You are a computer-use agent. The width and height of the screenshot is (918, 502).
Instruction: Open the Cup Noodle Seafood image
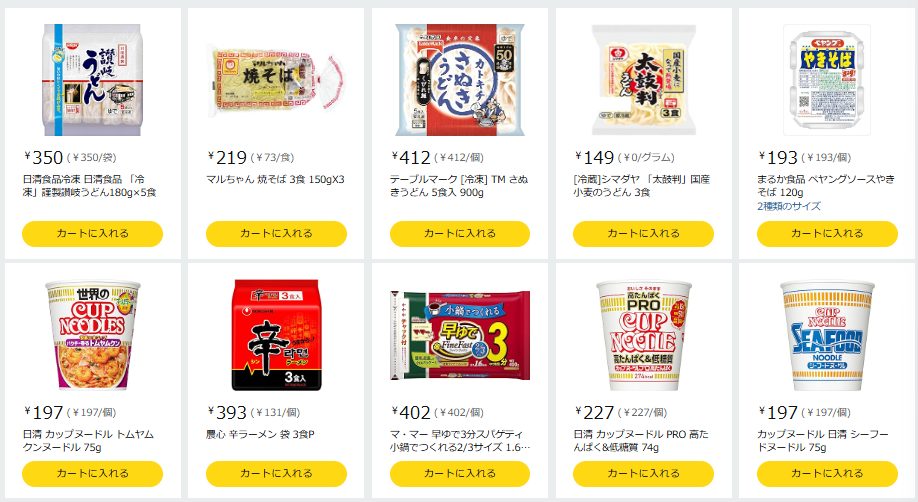pyautogui.click(x=827, y=335)
